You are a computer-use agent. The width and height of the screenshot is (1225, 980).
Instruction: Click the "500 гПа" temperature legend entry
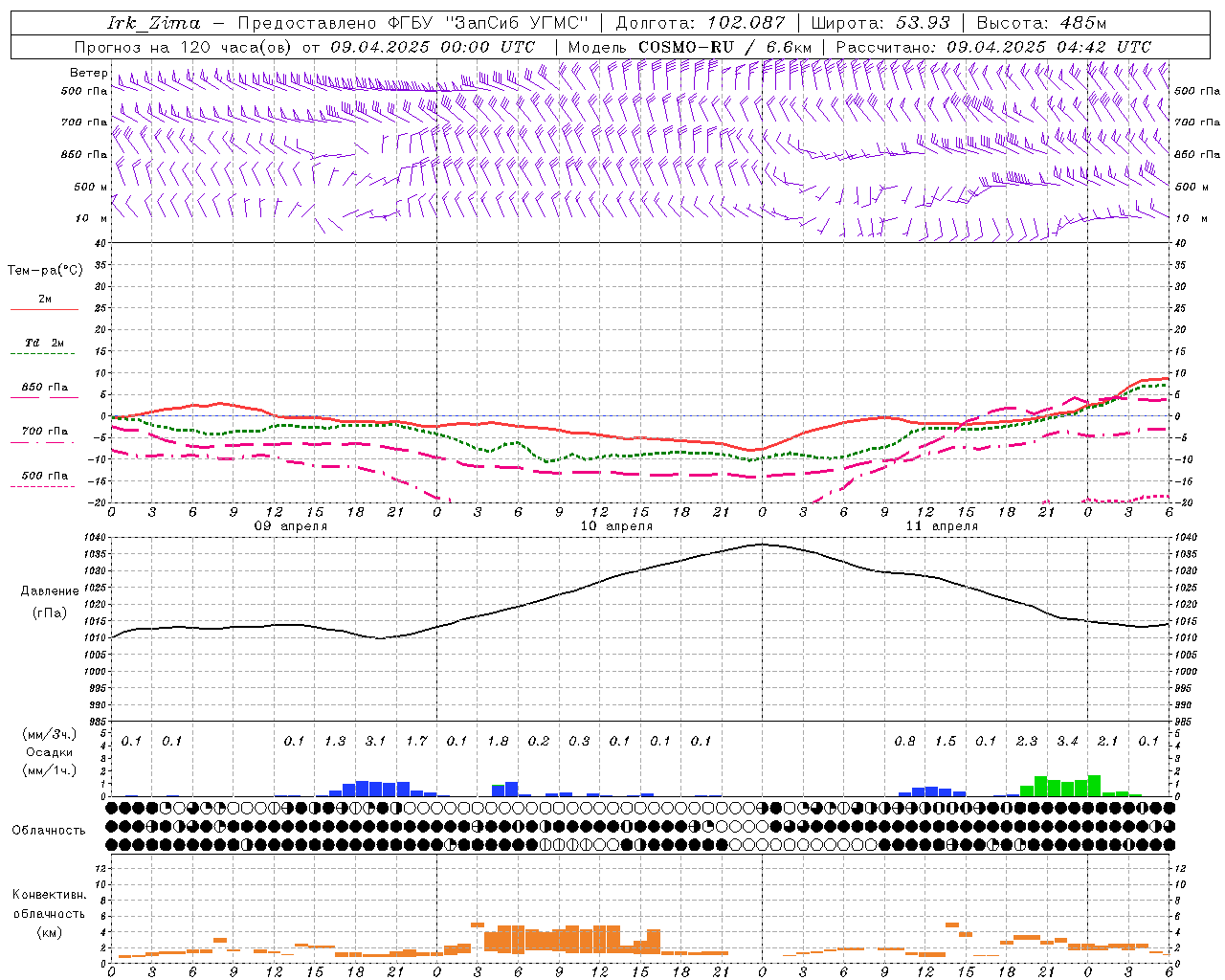coord(44,476)
